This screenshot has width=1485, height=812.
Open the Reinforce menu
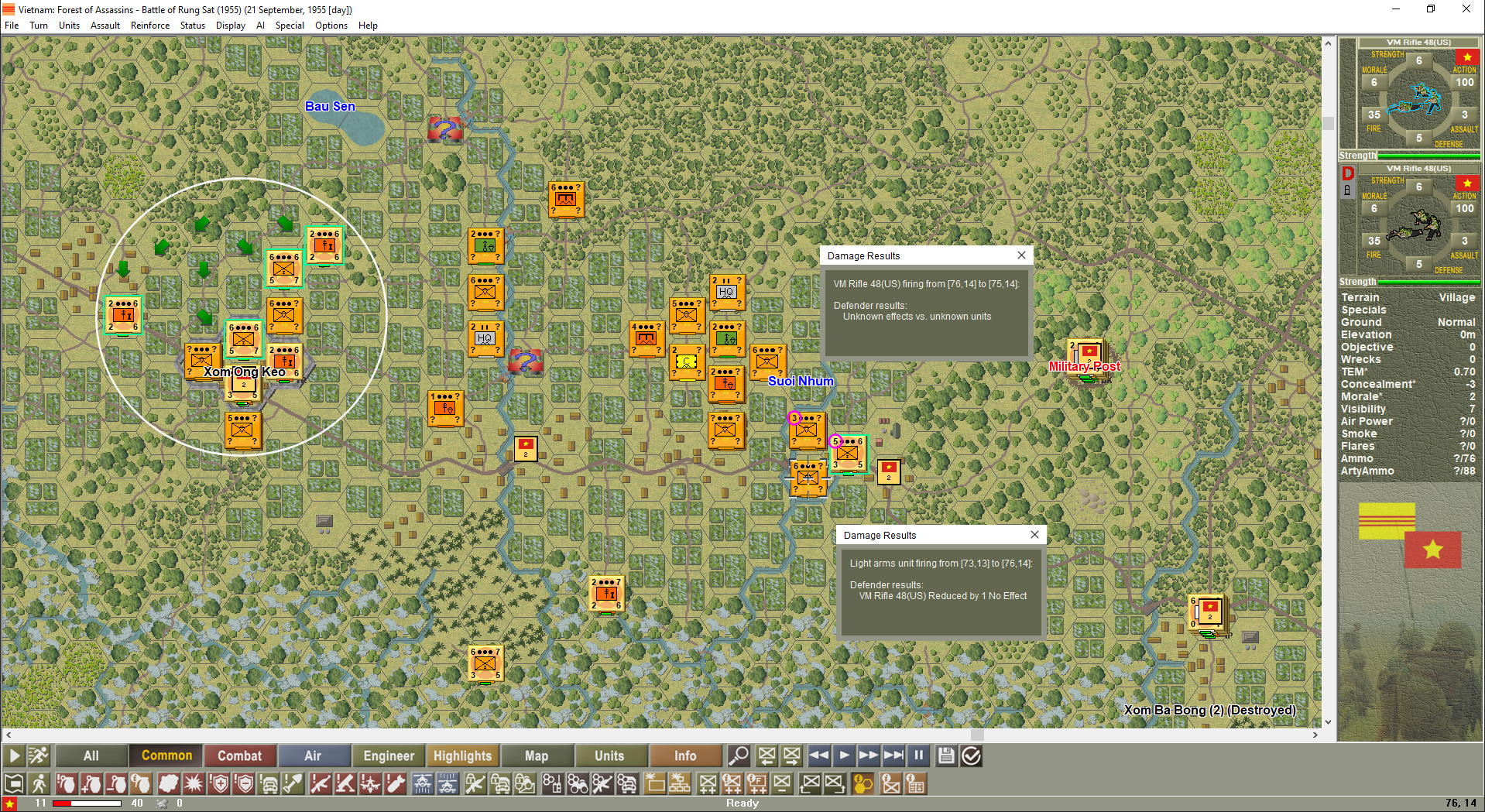pyautogui.click(x=150, y=26)
